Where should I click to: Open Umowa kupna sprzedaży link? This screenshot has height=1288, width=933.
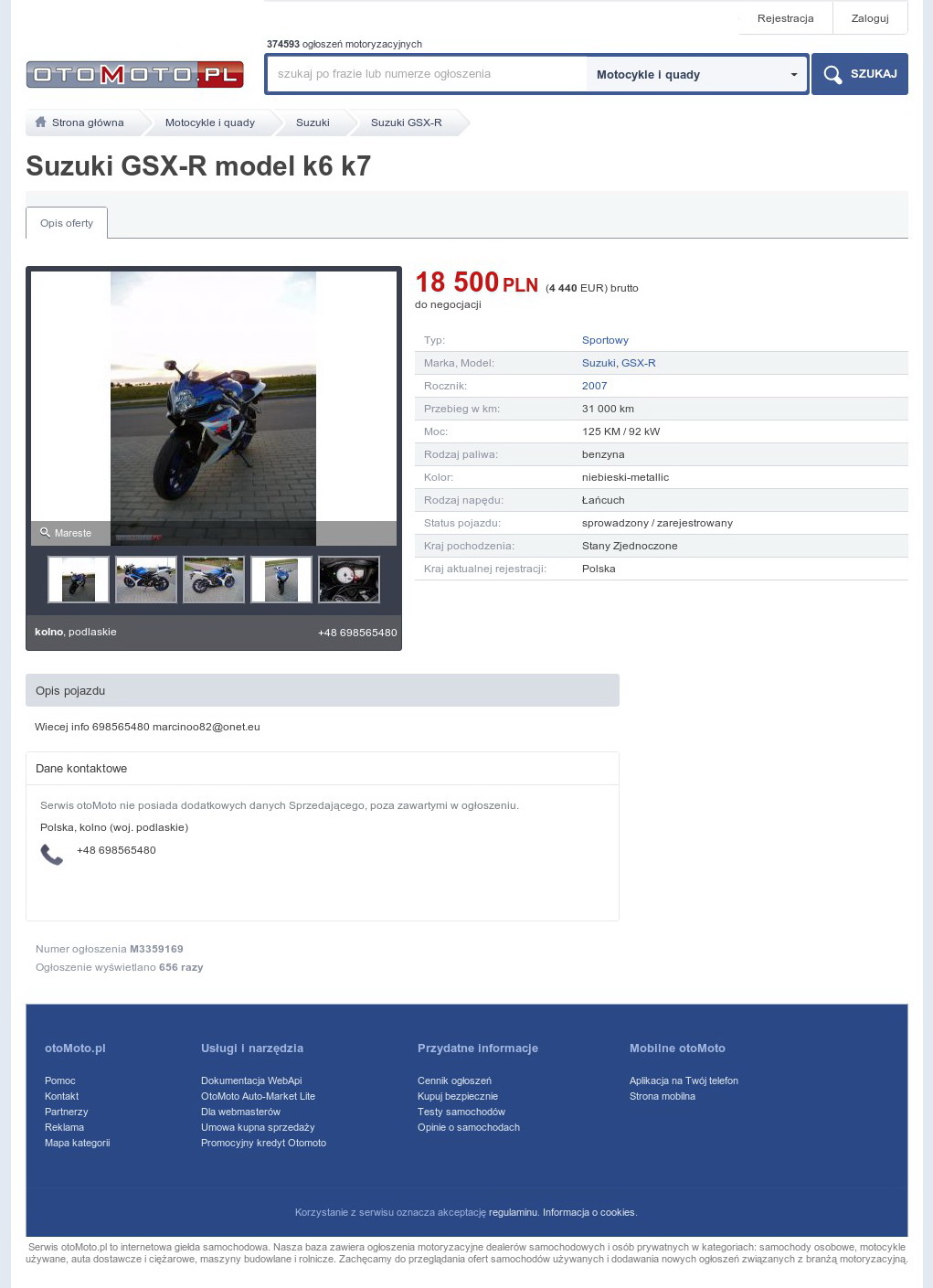[x=258, y=1127]
